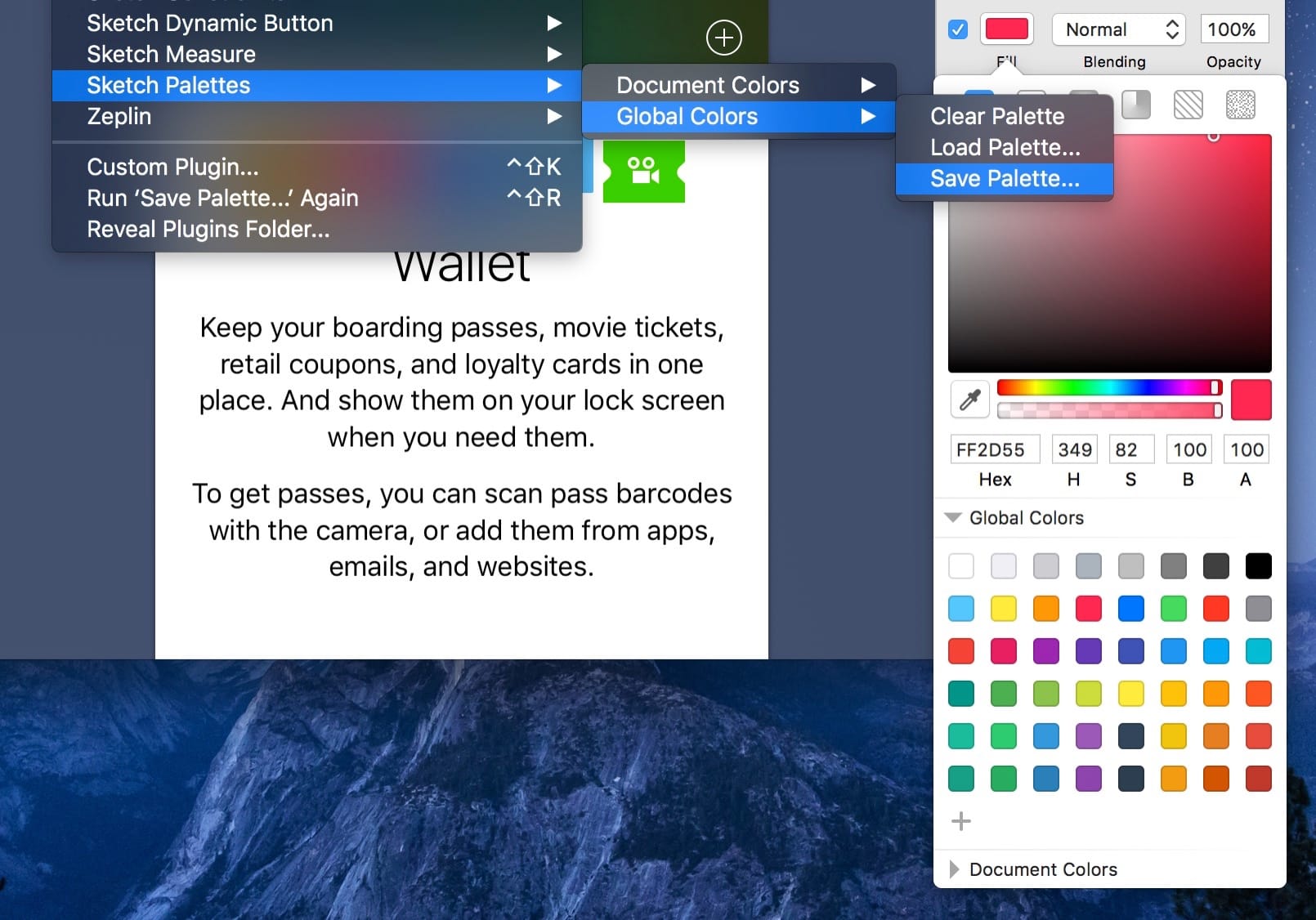The height and width of the screenshot is (920, 1316).
Task: Select the cyan swatch ending third row
Action: click(1259, 650)
